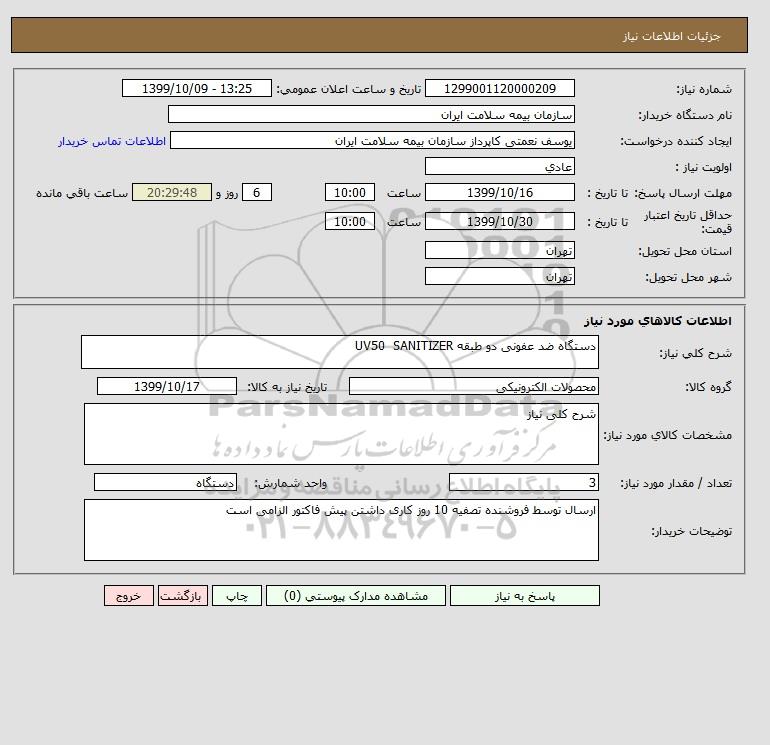Click the public announcement date field 1399/10/09 - 13:25
Image resolution: width=770 pixels, height=745 pixels.
coord(196,88)
